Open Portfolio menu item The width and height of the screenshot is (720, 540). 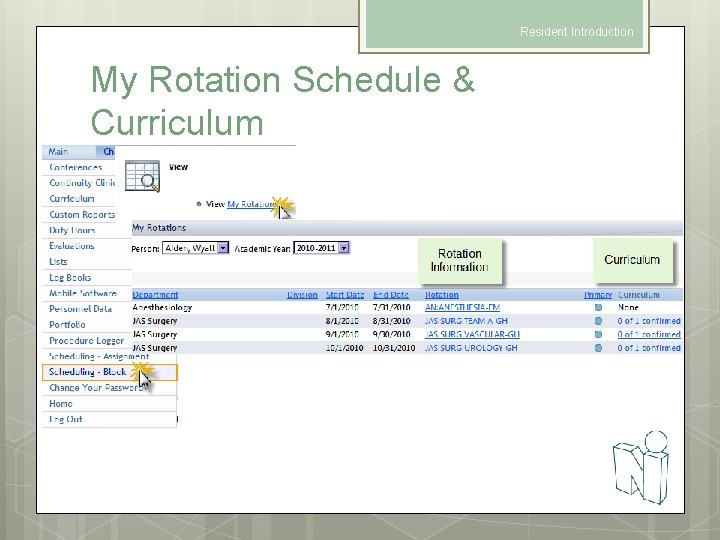(67, 325)
